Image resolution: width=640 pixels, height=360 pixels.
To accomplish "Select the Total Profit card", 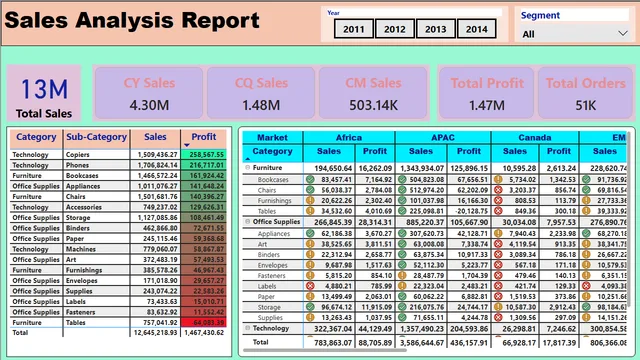I will point(487,93).
